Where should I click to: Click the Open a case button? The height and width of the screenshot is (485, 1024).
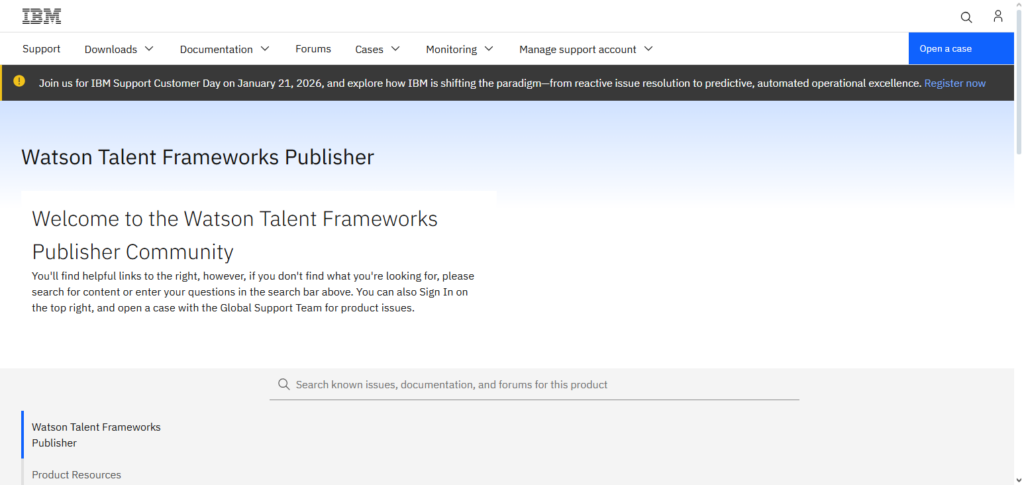[x=961, y=49]
